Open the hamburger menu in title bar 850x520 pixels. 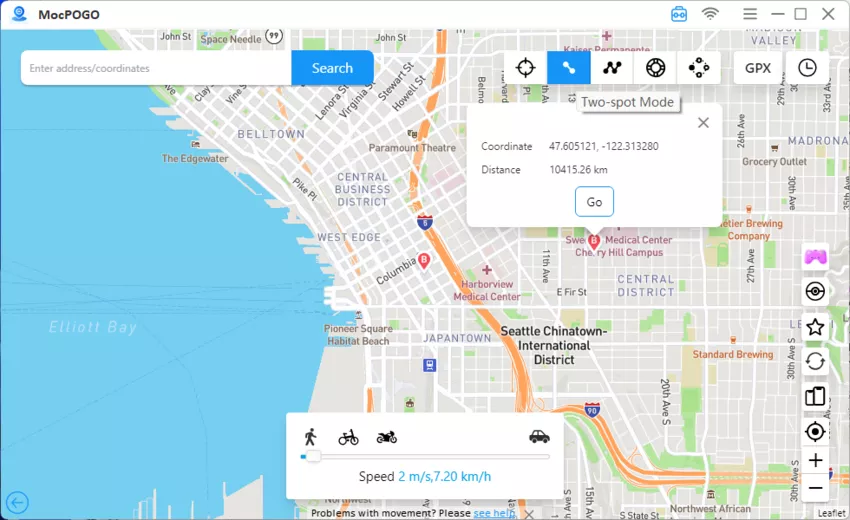point(750,14)
